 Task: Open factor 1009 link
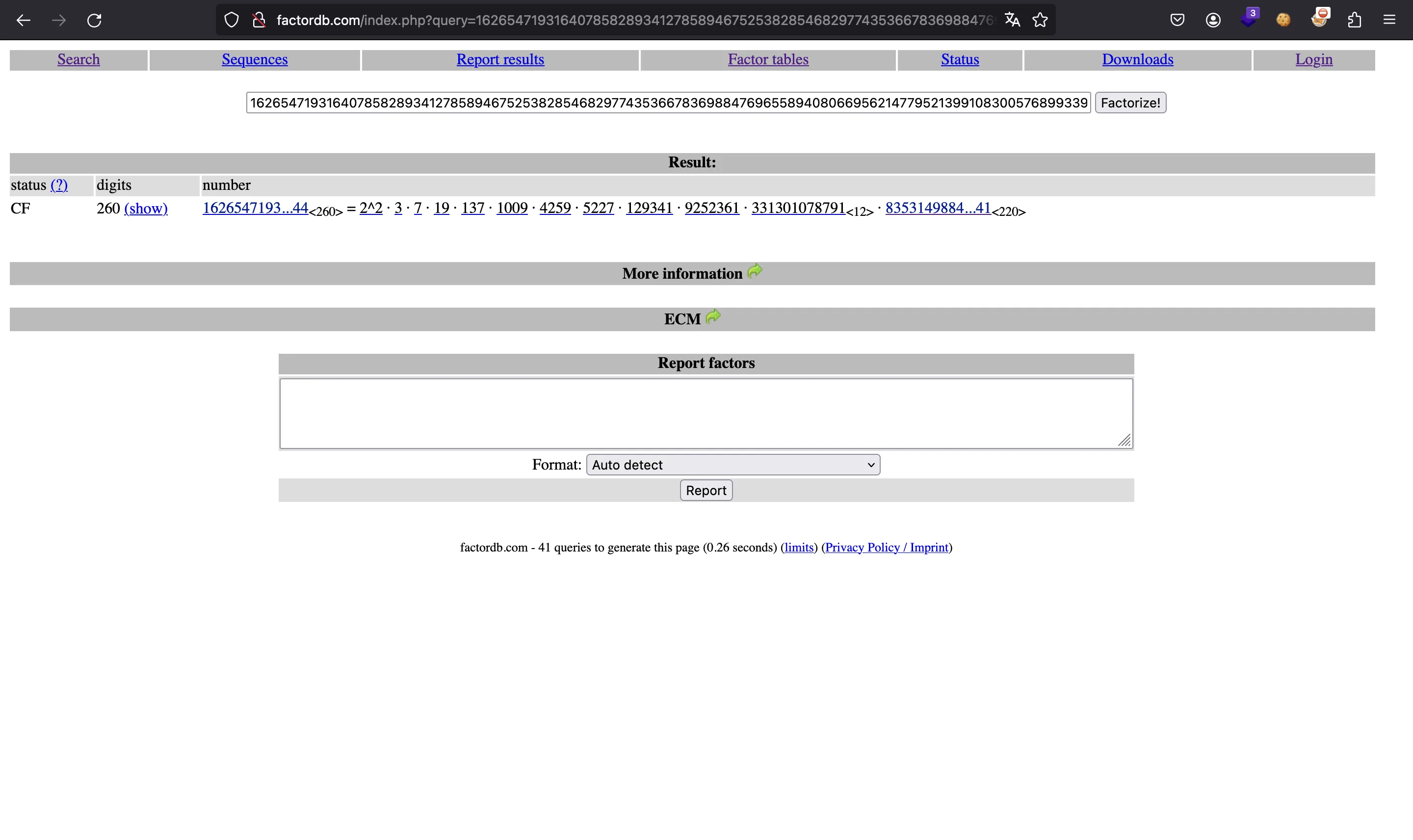(x=512, y=208)
